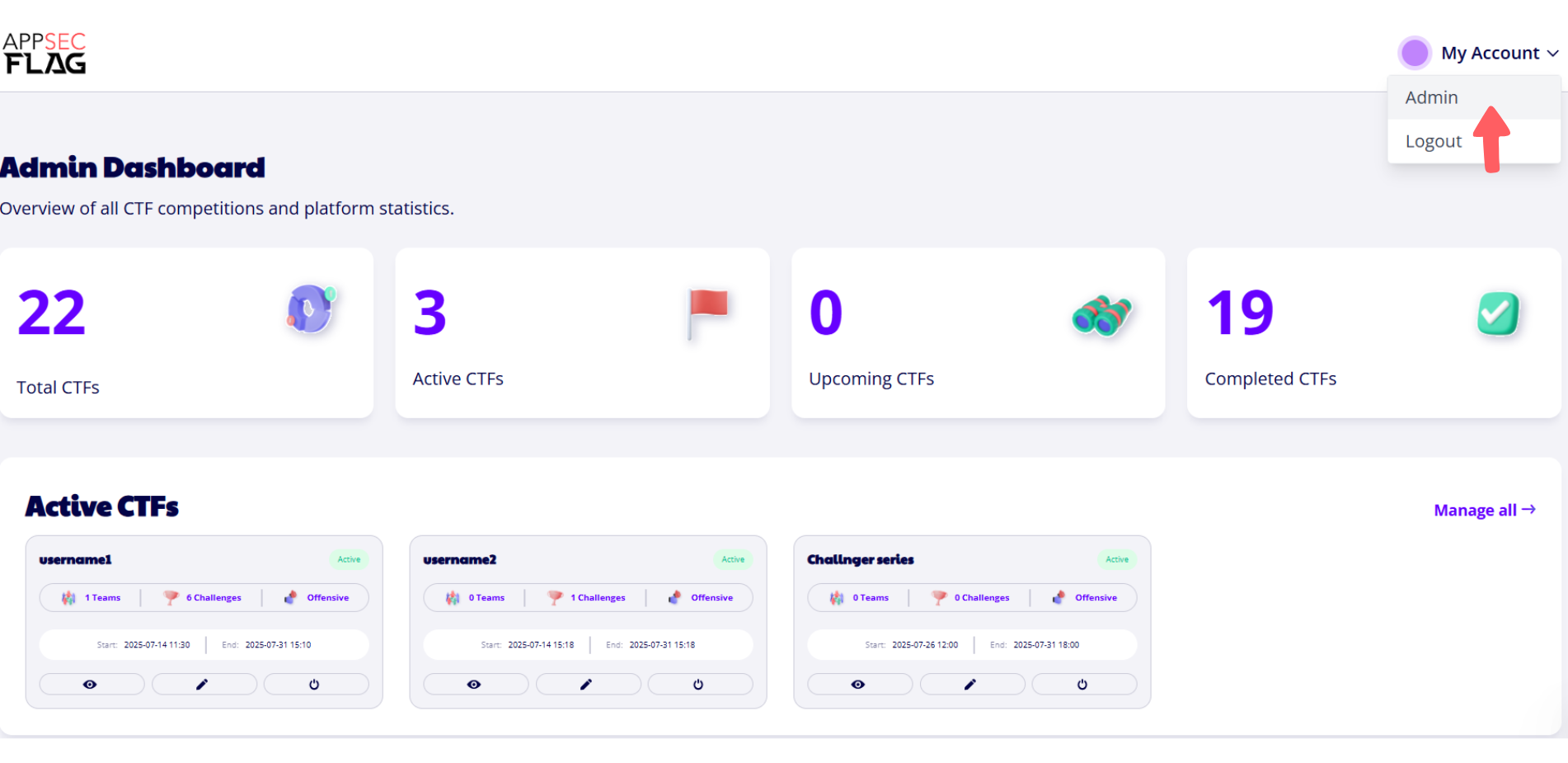Open the edit pencil for Challnger series
This screenshot has height=763, width=1568.
(972, 684)
